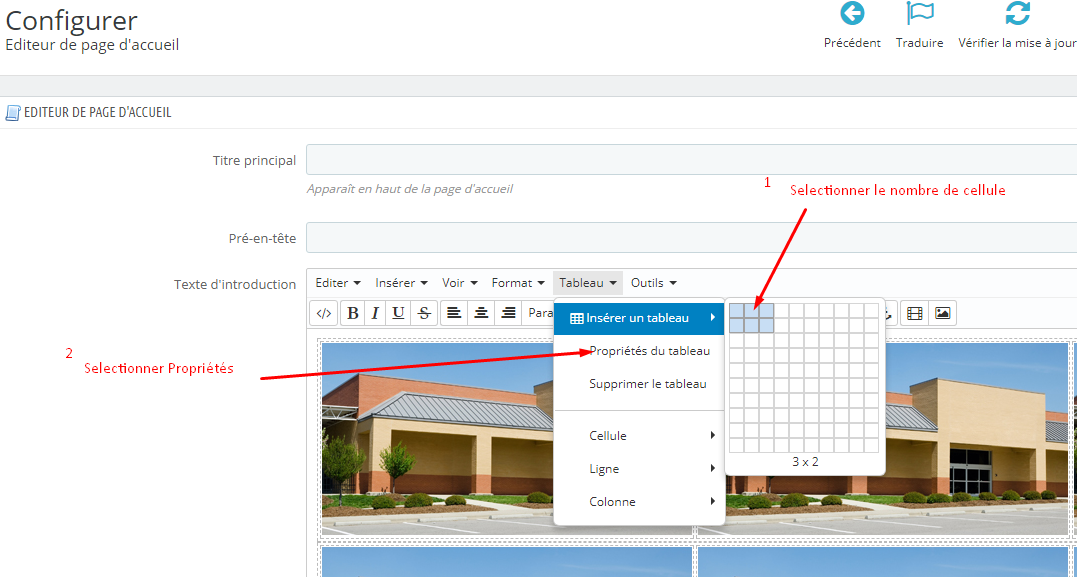Select the 3 x 2 grid cell
This screenshot has height=577, width=1077.
click(x=767, y=325)
